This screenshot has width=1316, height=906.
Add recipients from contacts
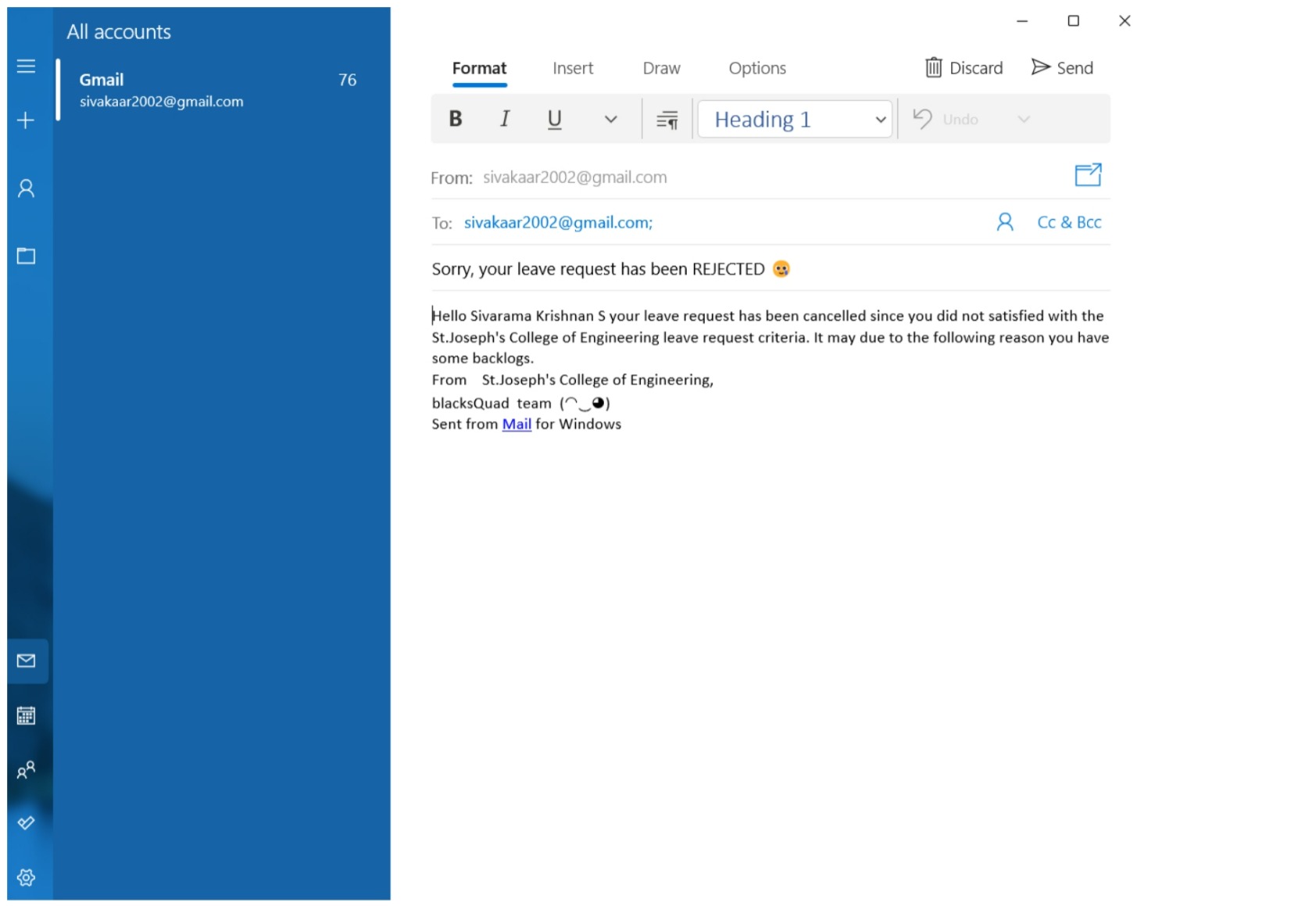click(x=1004, y=222)
